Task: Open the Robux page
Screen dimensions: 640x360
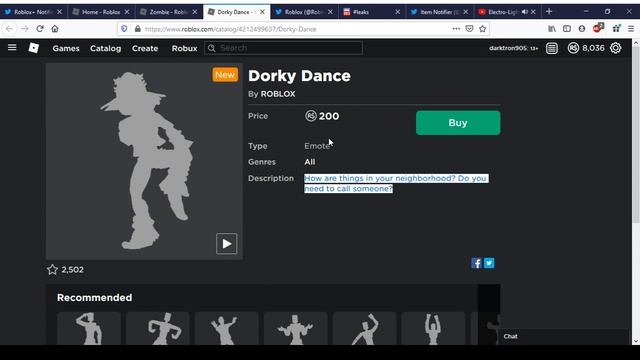Action: (x=184, y=48)
